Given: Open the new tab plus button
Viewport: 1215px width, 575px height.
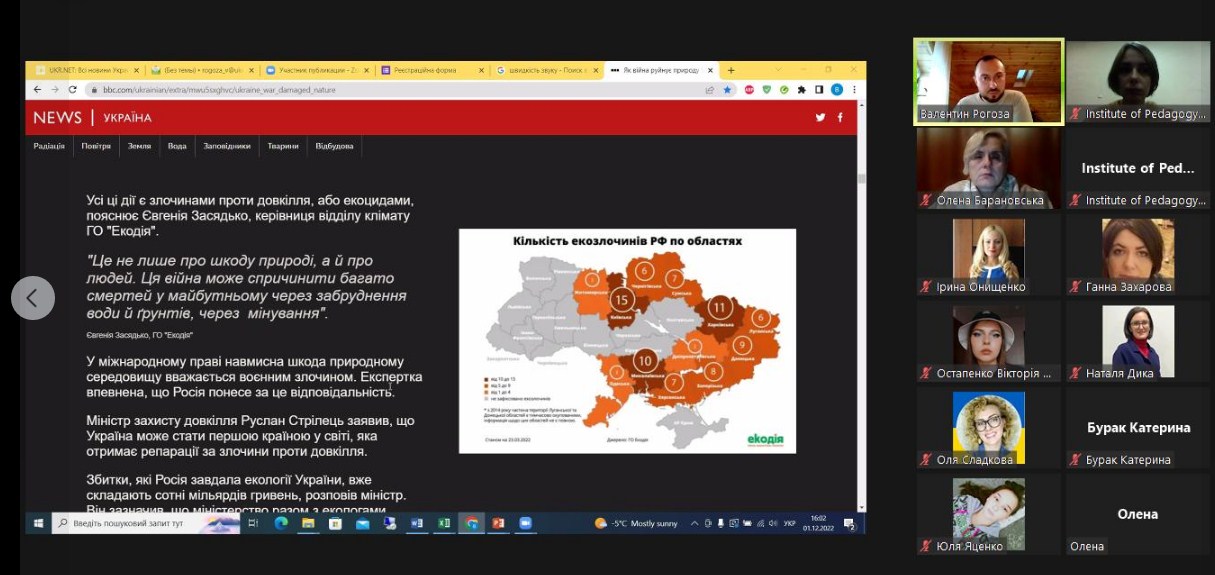Looking at the screenshot, I should (731, 70).
